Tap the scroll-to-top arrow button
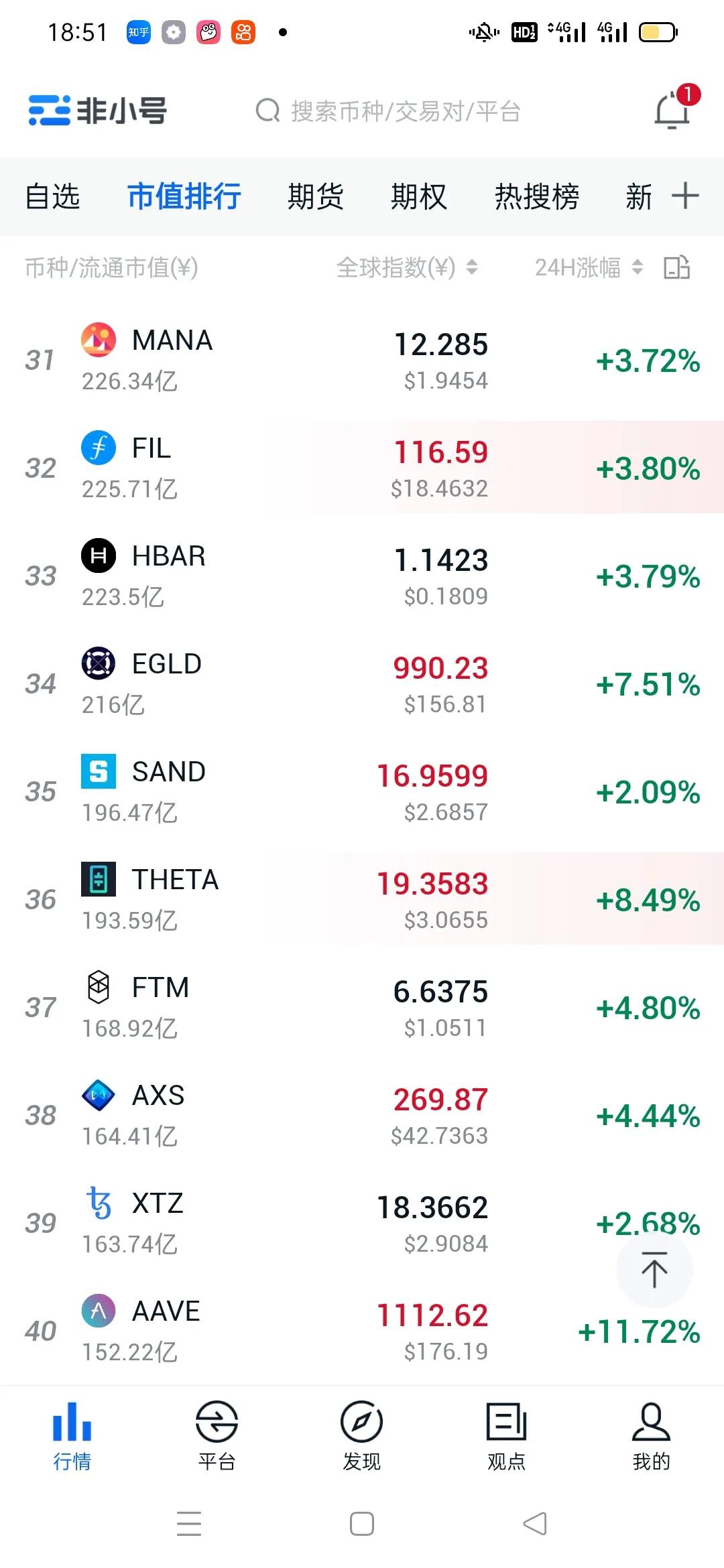The width and height of the screenshot is (724, 1568). click(x=654, y=1270)
